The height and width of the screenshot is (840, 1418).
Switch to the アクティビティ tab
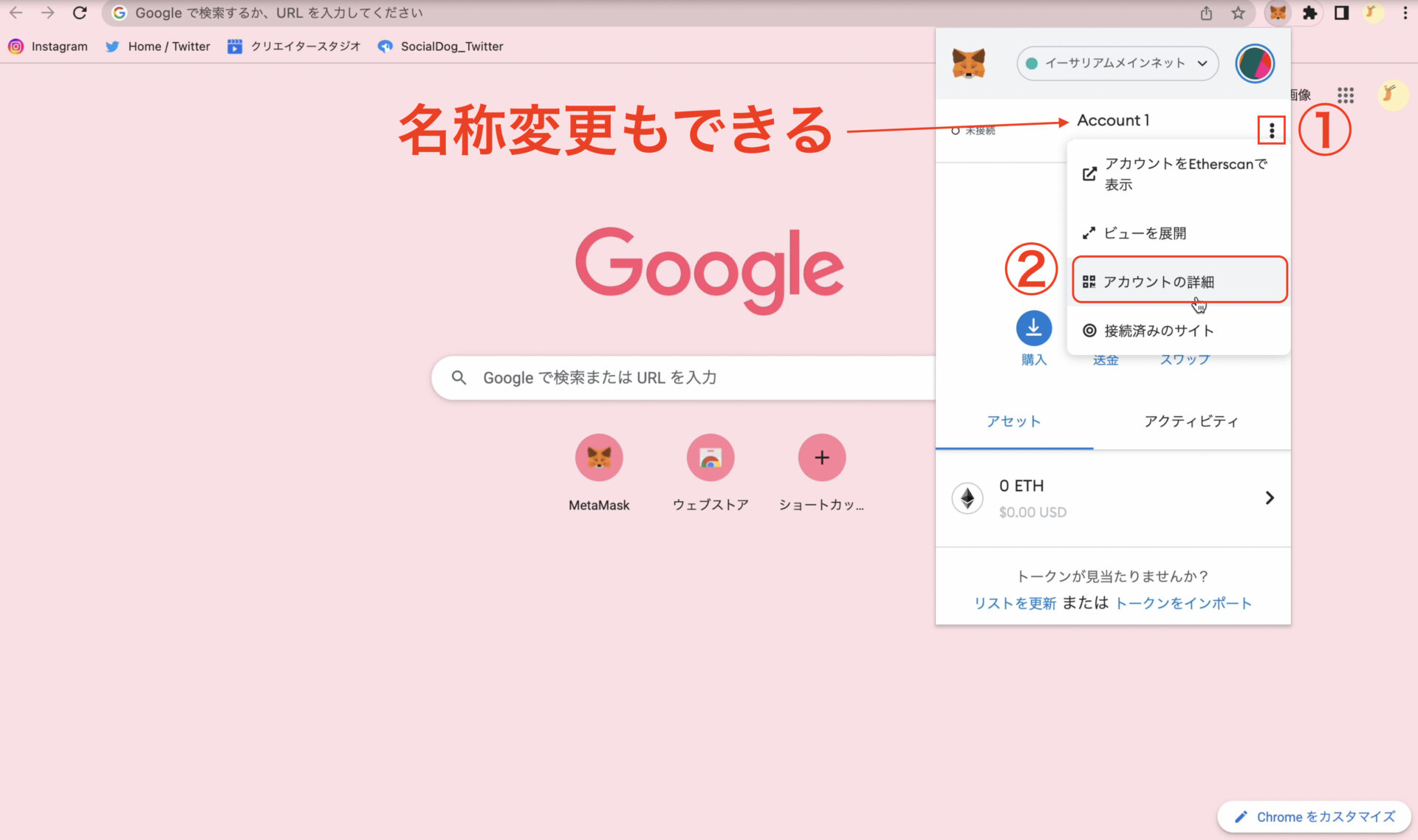(x=1191, y=421)
